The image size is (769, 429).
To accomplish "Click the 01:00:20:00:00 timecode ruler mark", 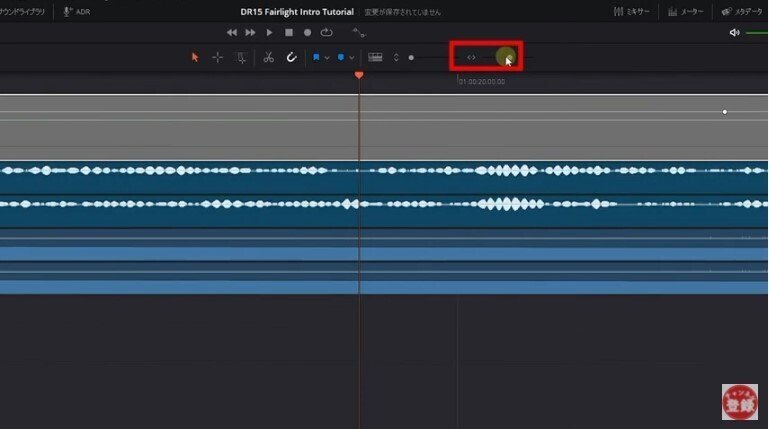I will [x=482, y=81].
